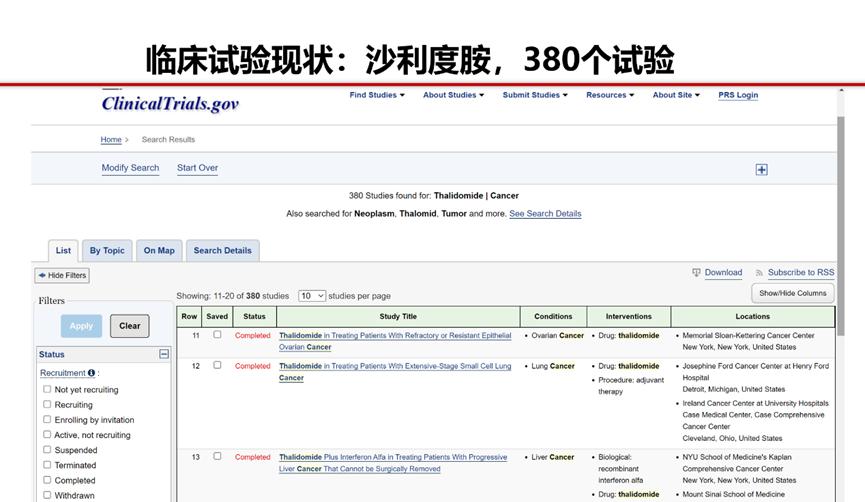Image resolution: width=865 pixels, height=502 pixels.
Task: Click 'Josephine Ford Cancer Center' location text
Action: (756, 372)
